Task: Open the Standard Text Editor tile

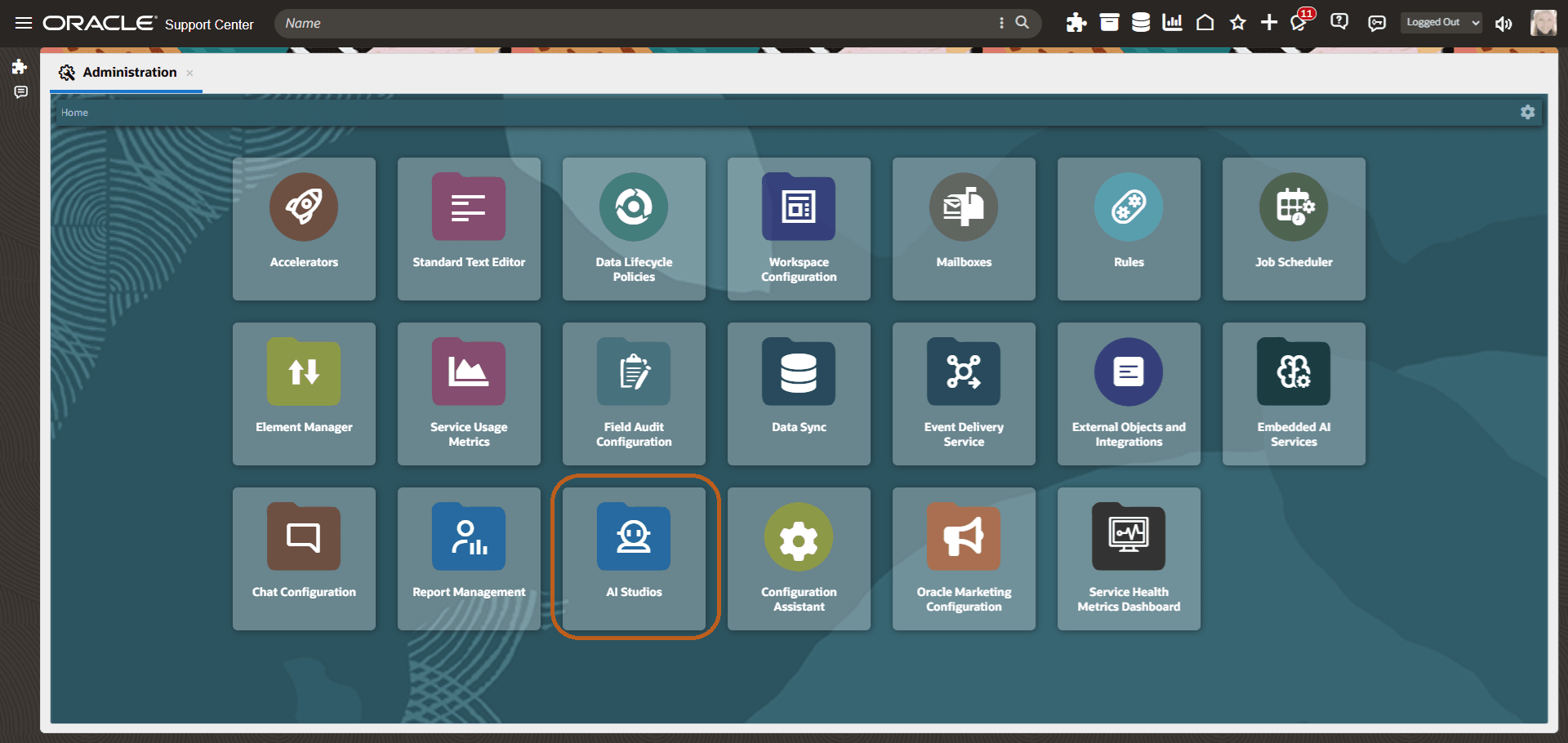Action: point(469,229)
